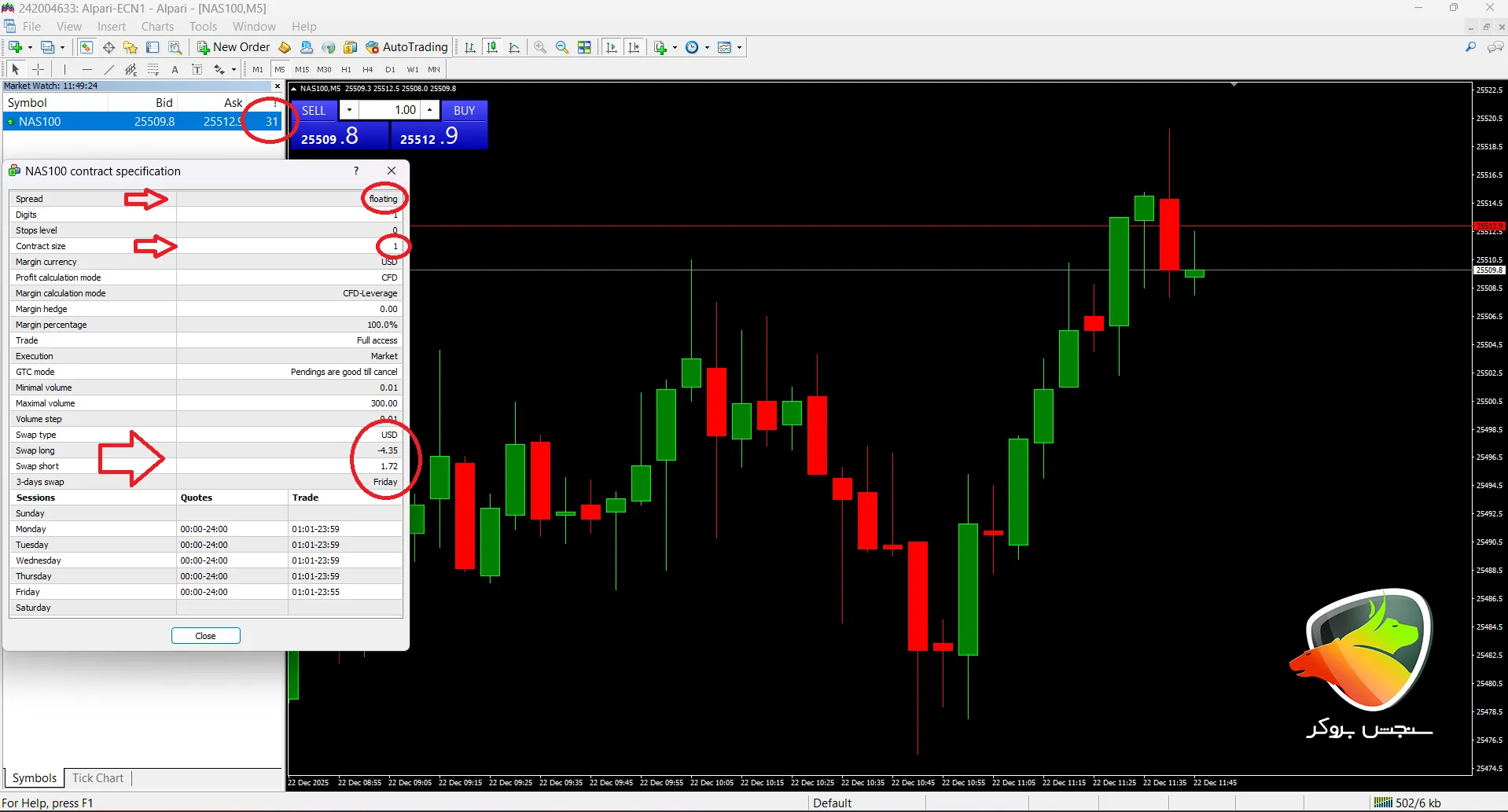1508x812 pixels.
Task: Toggle AutoTrading on
Action: point(406,47)
